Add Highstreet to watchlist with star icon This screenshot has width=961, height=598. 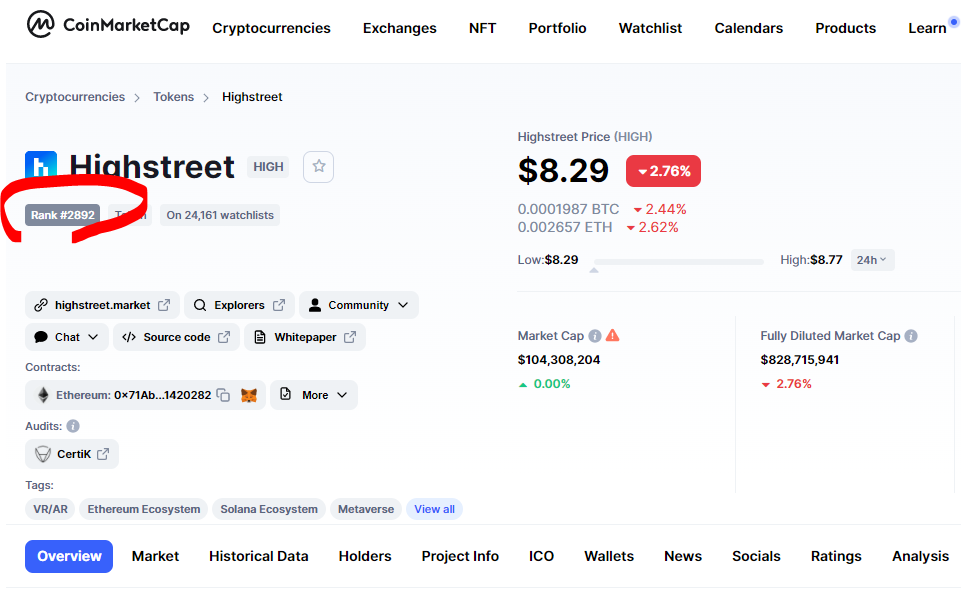point(319,167)
